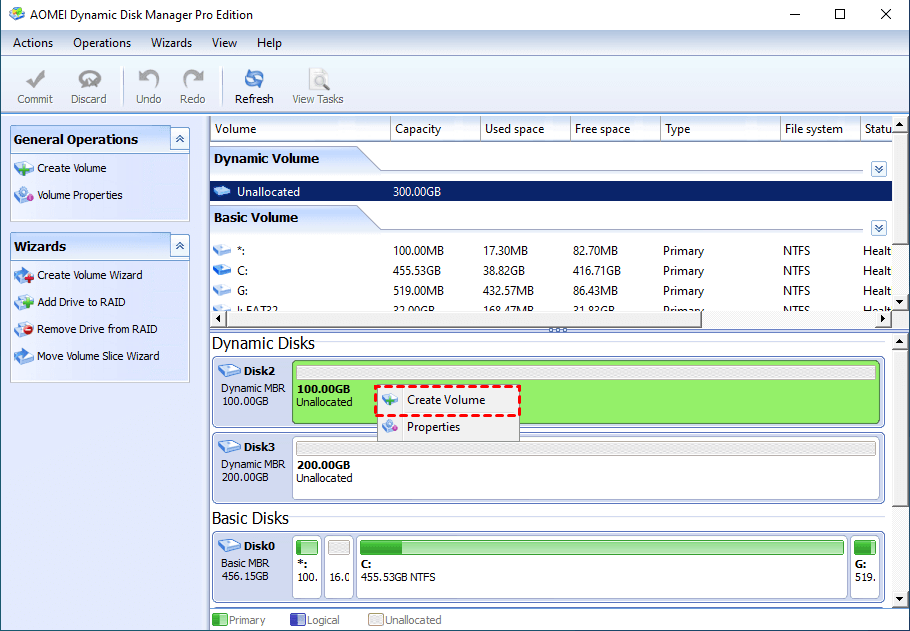Click the Disk0 drive icon
The image size is (910, 631).
pyautogui.click(x=229, y=545)
